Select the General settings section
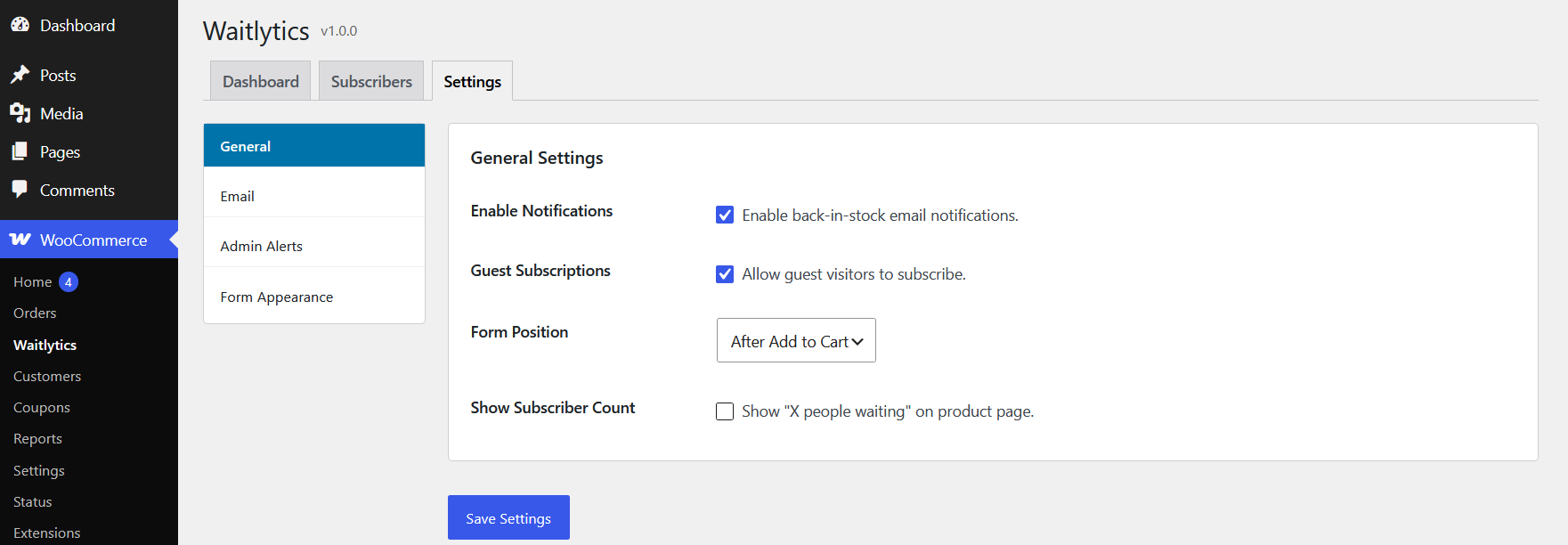The height and width of the screenshot is (545, 1568). 314,146
